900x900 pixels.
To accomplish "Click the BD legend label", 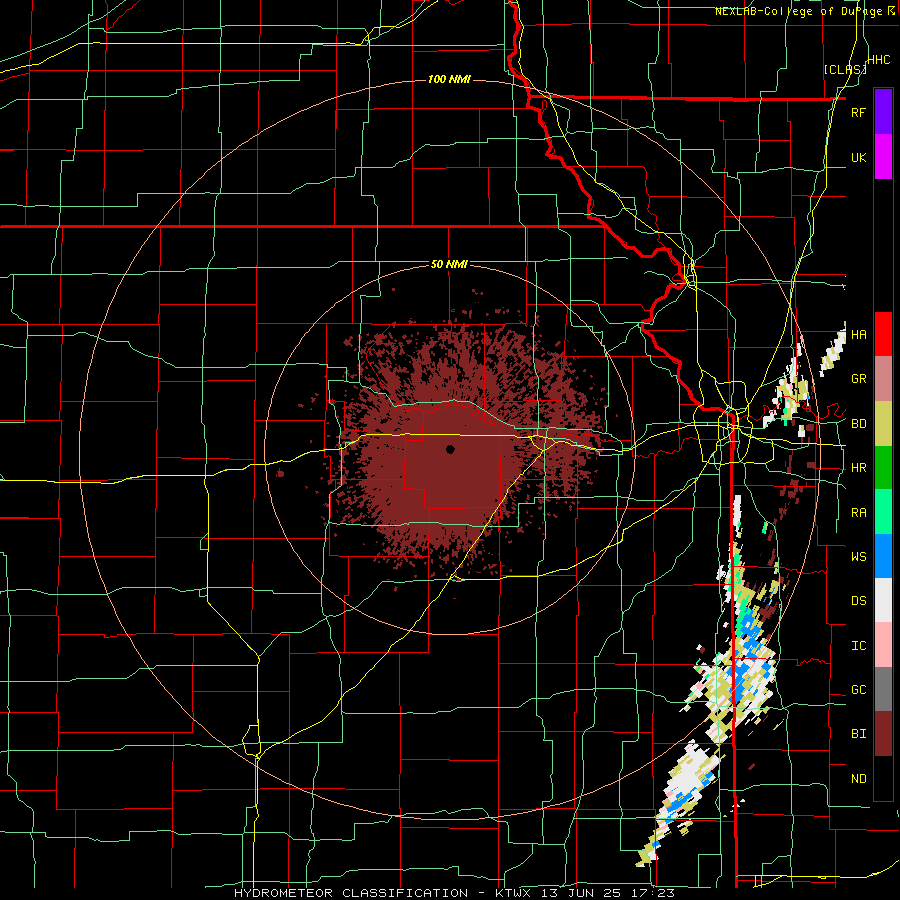I will tap(858, 424).
